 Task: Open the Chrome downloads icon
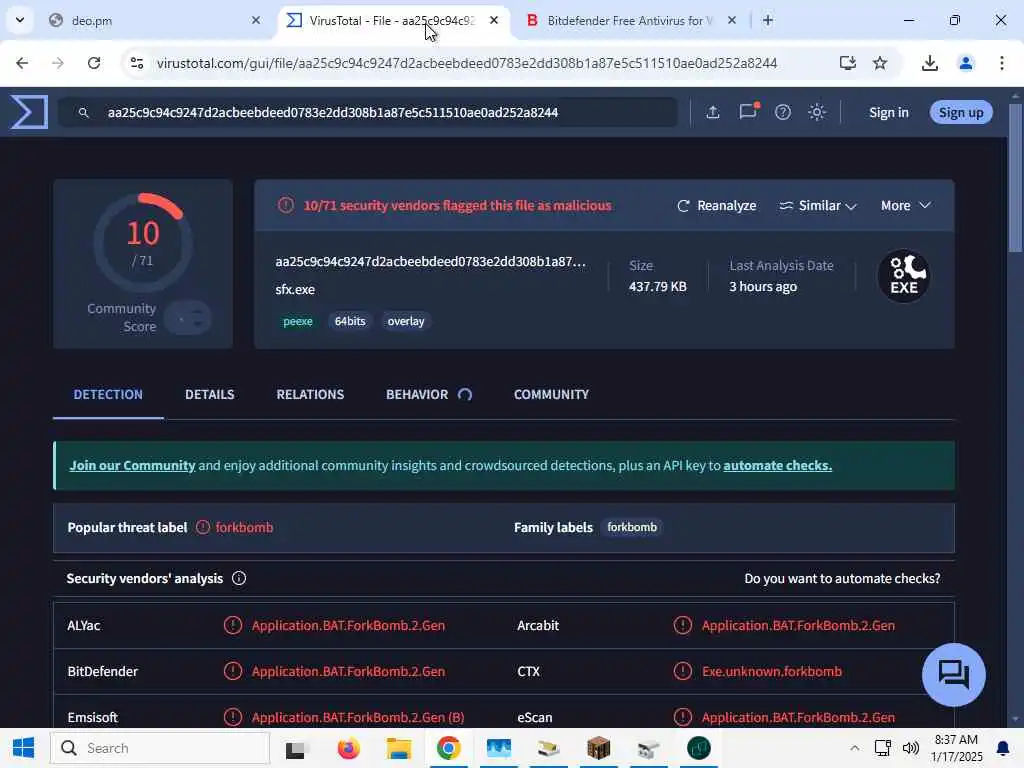(x=929, y=63)
